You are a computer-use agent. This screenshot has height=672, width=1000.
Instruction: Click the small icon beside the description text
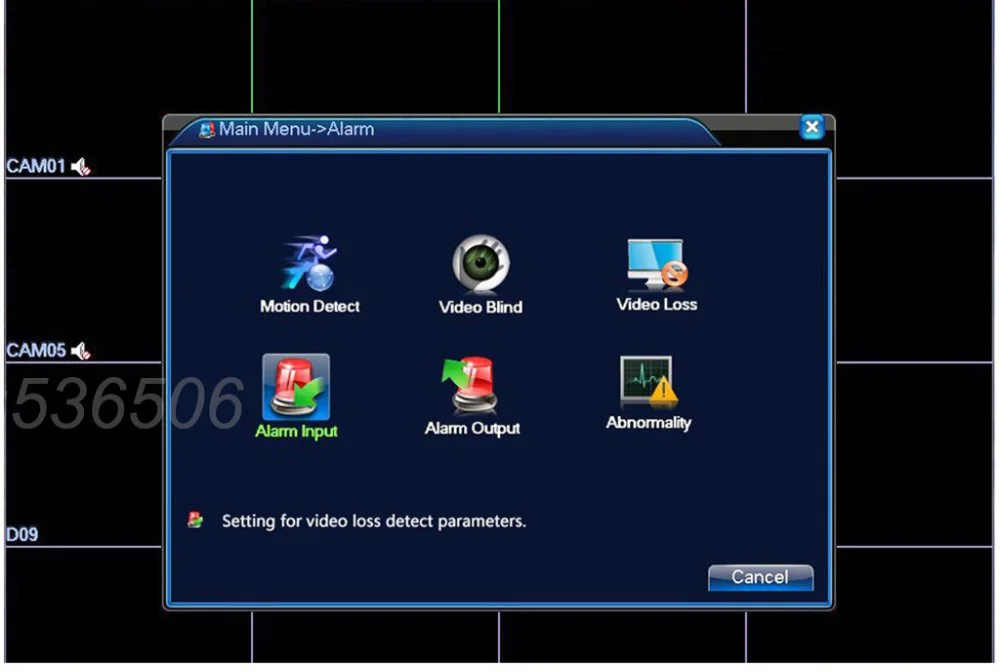pos(195,520)
